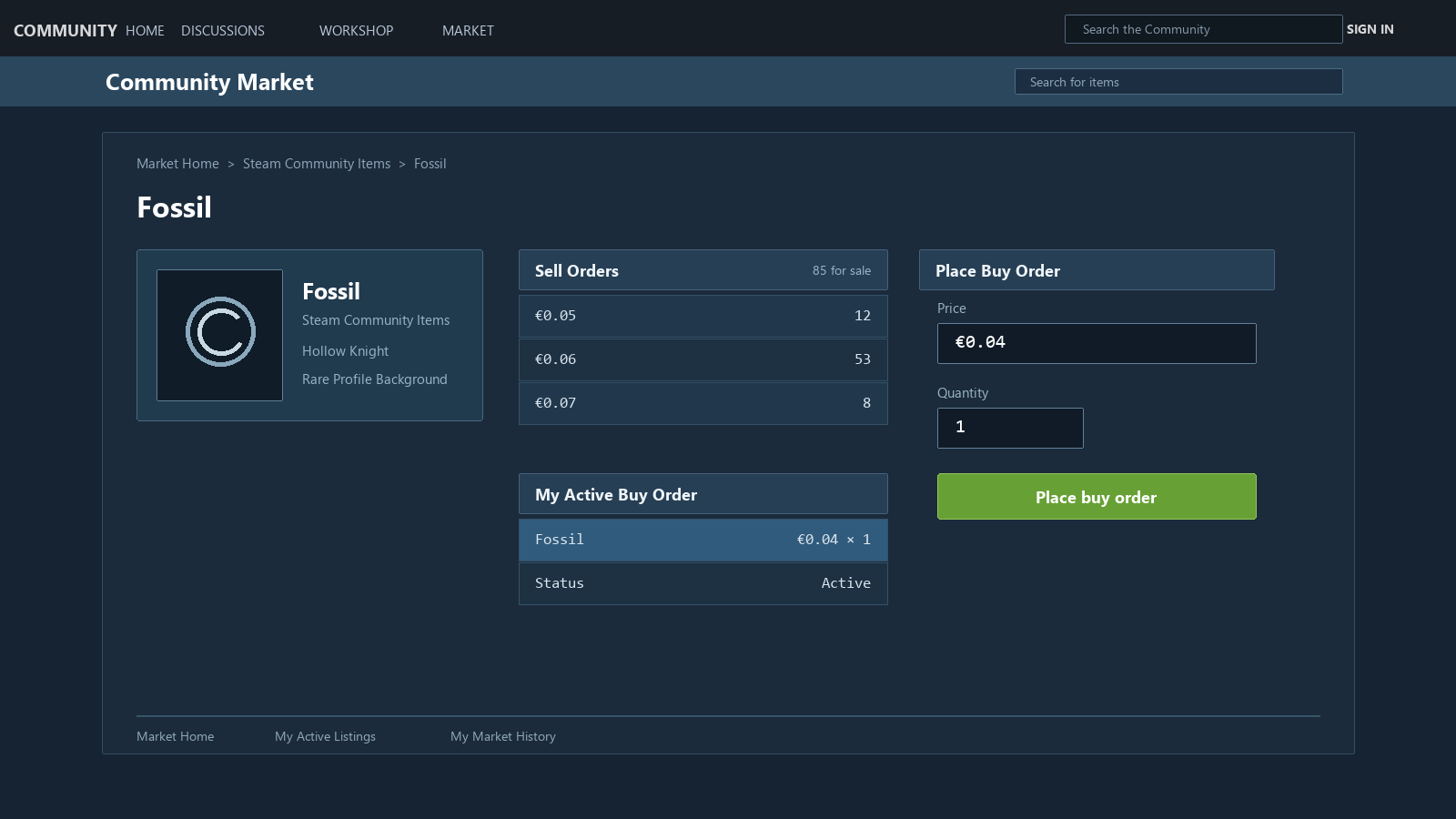Open Steam Community Items breadcrumb
This screenshot has width=1456, height=819.
pos(316,164)
